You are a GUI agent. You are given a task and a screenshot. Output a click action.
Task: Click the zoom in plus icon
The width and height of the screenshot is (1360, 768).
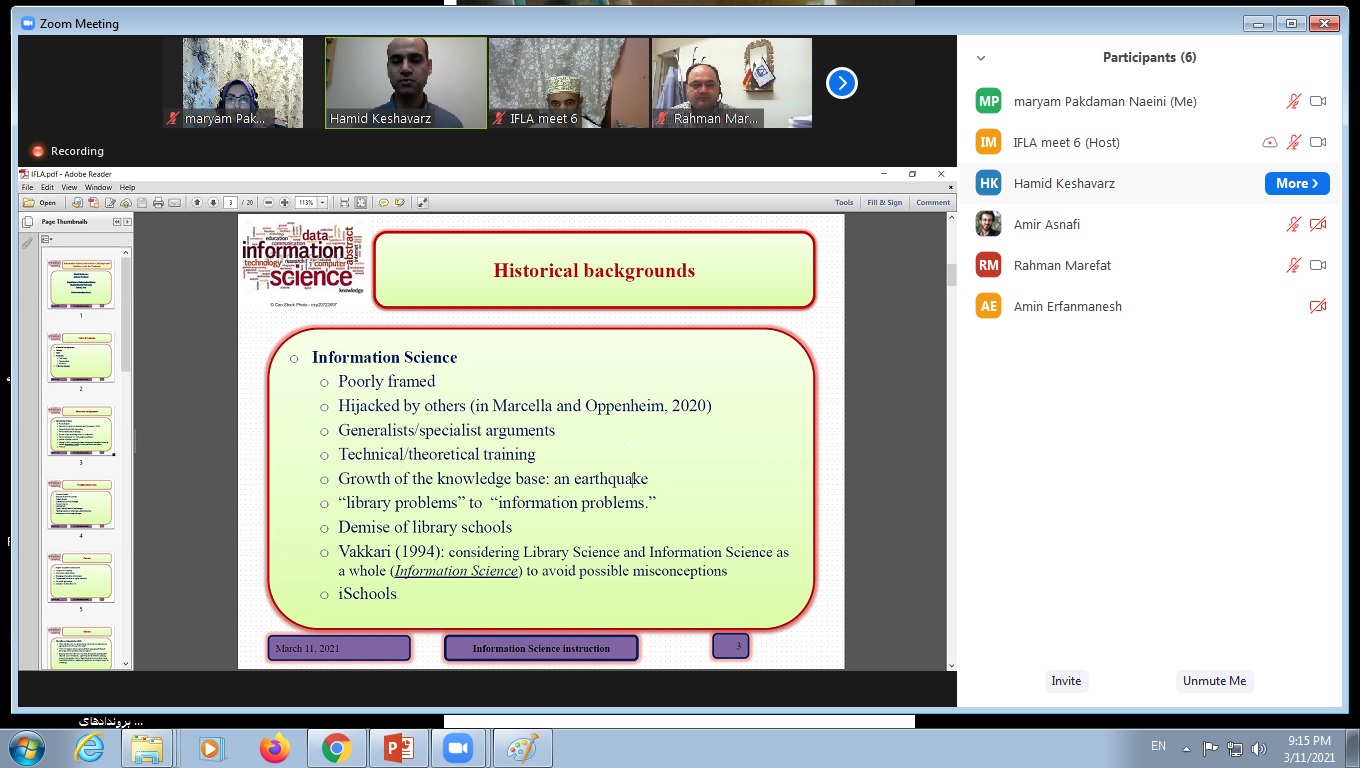pyautogui.click(x=285, y=203)
